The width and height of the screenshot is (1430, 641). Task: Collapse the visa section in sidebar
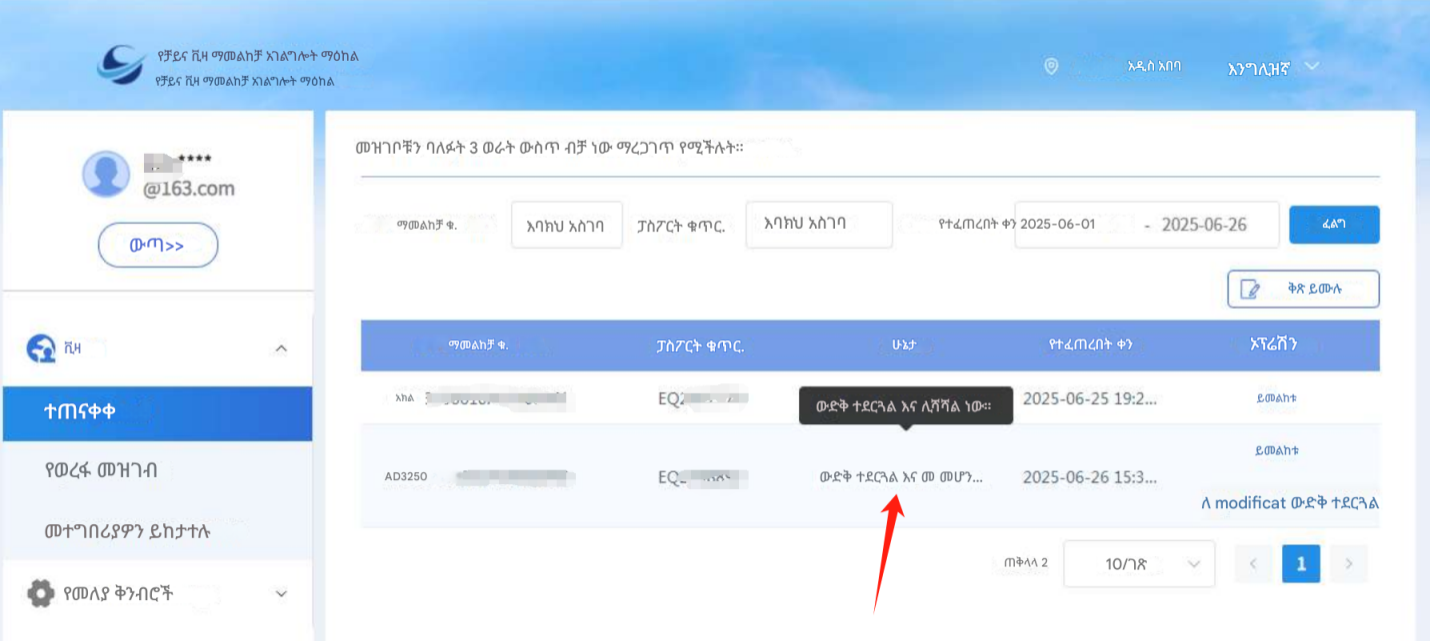point(281,348)
